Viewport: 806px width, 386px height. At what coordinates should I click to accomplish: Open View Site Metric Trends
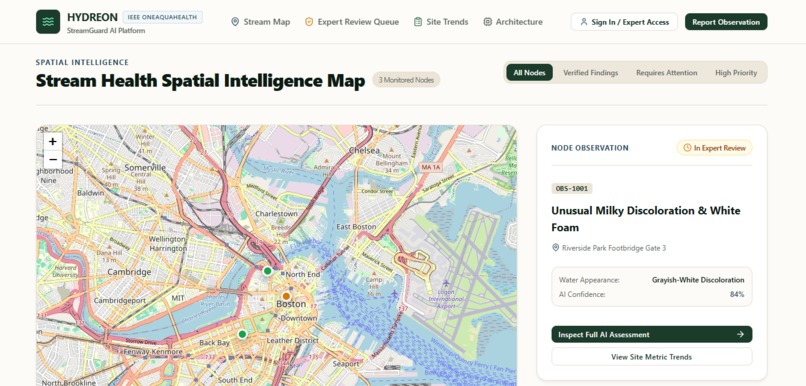[x=651, y=356]
